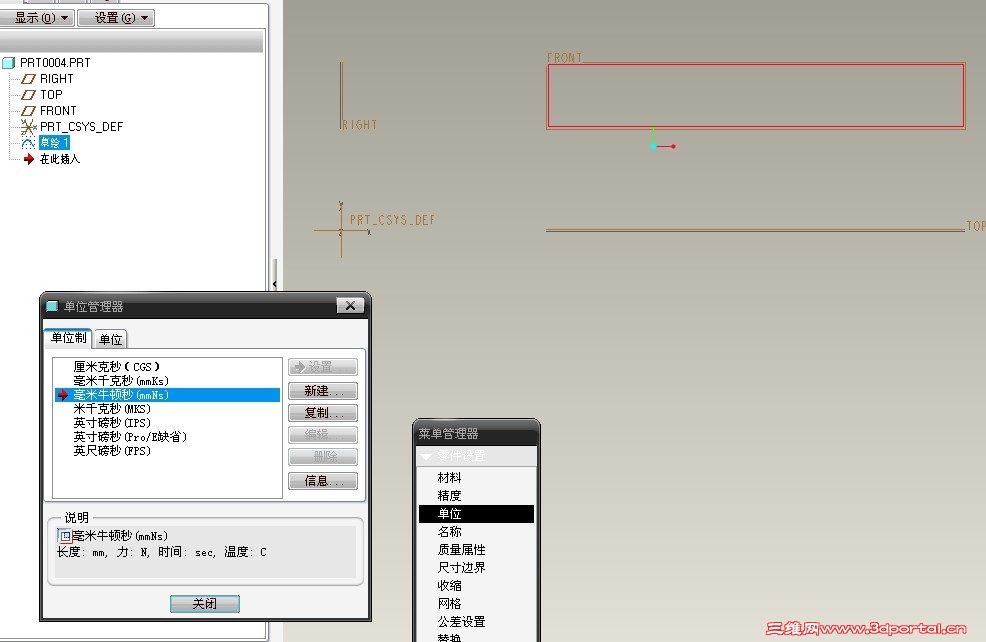Click the unit system icon in 说明 box
986x642 pixels.
pos(65,536)
